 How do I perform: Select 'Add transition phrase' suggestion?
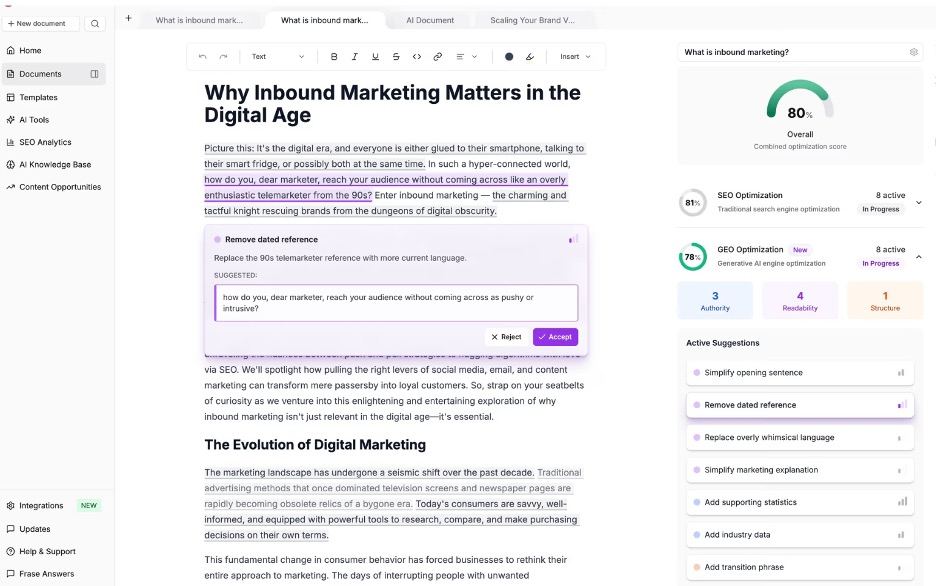(x=800, y=568)
